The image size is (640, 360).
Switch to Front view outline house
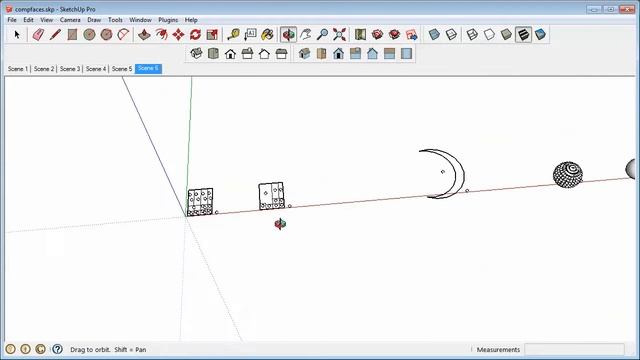[x=230, y=53]
